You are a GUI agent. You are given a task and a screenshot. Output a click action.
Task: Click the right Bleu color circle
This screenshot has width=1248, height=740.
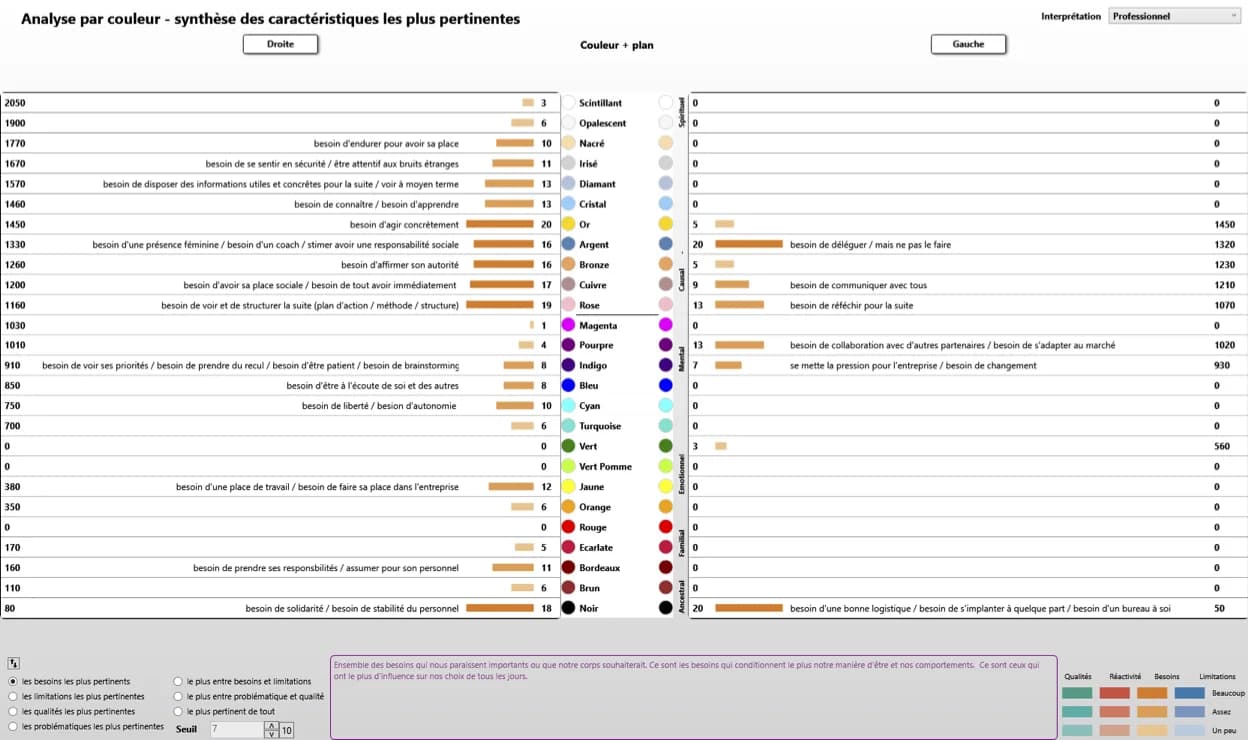(666, 385)
